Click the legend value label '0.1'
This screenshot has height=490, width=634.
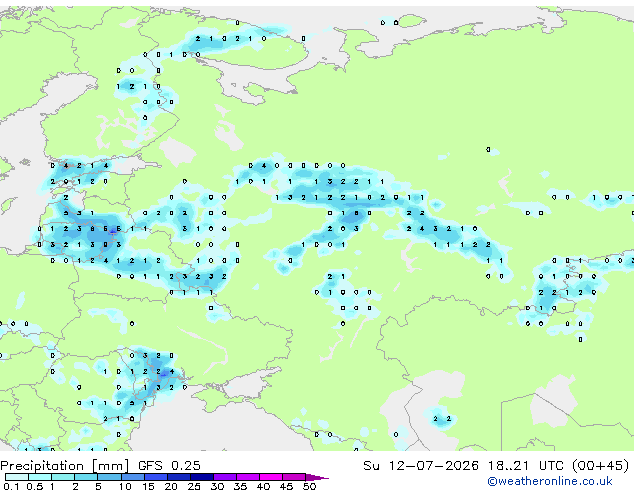(11, 486)
